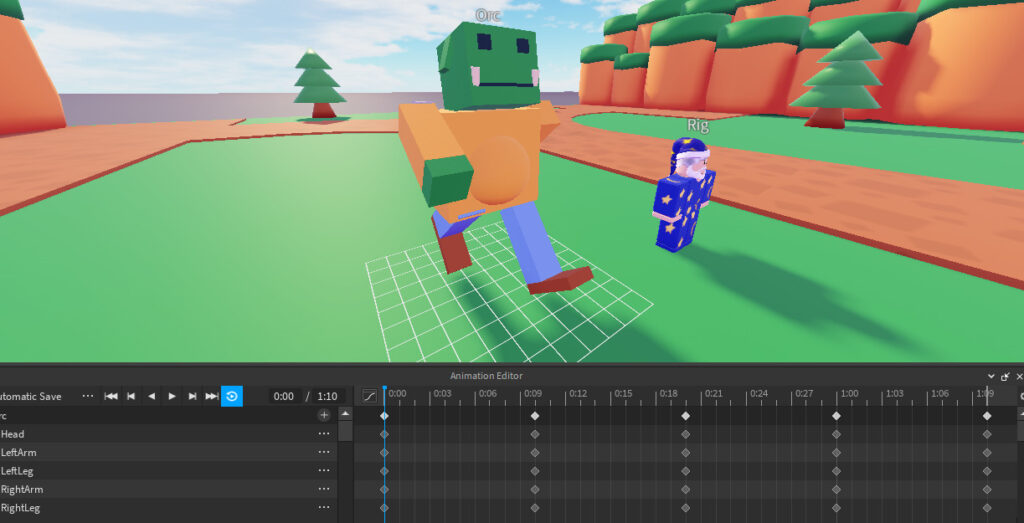Screen dimensions: 1024x523
Task: Select the LeftArm keyframe at 0:20
Action: [686, 452]
